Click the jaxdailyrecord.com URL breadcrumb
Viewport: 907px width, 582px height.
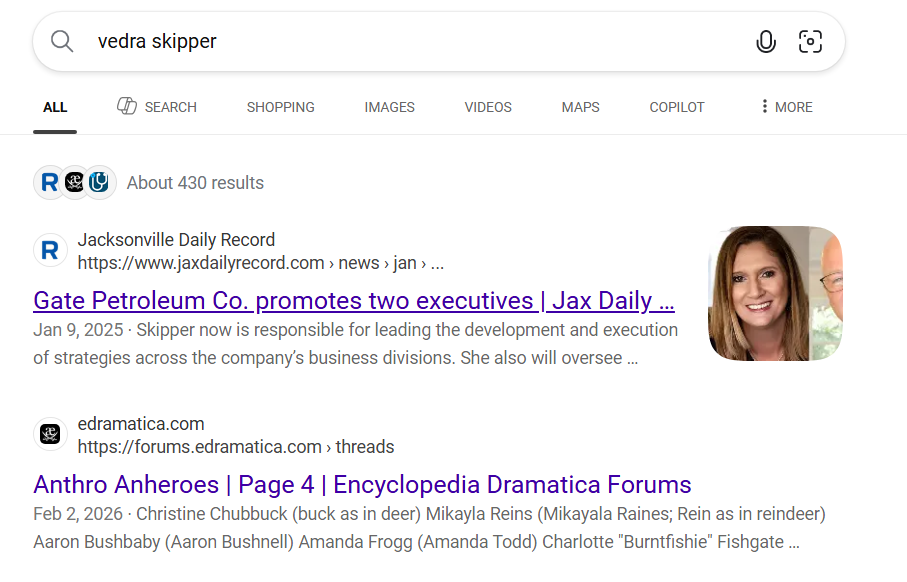click(260, 263)
